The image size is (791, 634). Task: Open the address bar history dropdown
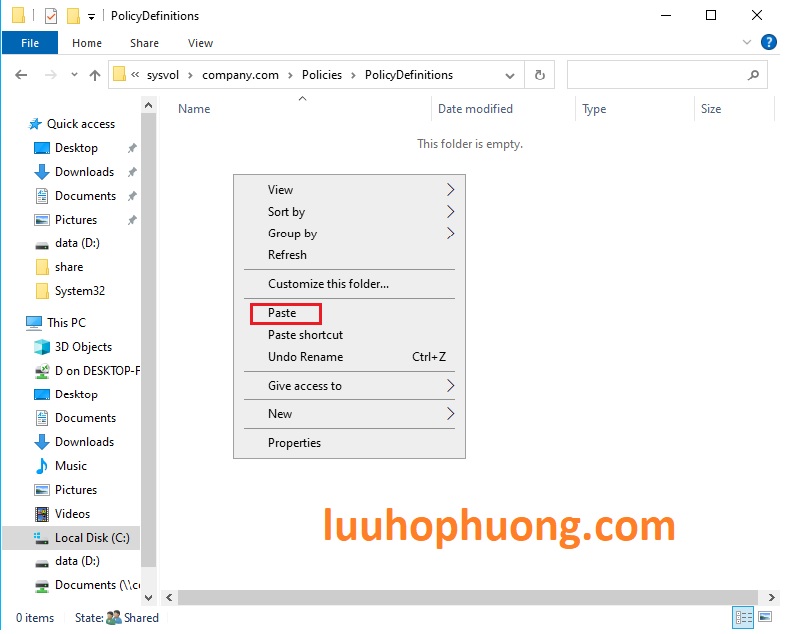coord(510,75)
